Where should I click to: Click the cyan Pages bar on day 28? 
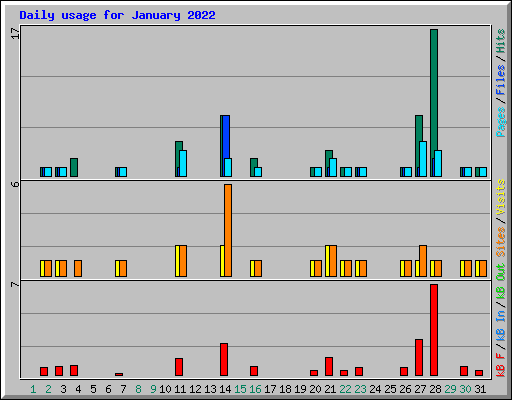[x=438, y=163]
